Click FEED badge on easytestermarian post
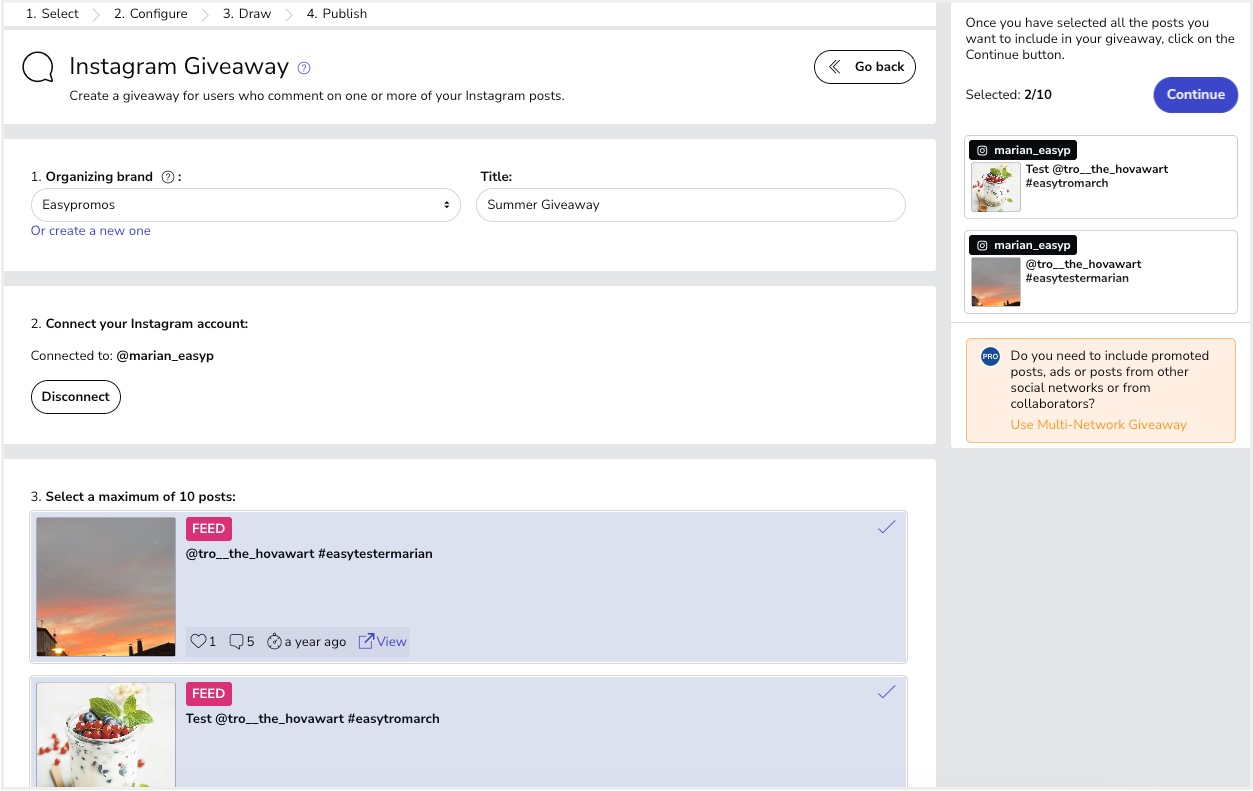1253x791 pixels. (x=209, y=529)
